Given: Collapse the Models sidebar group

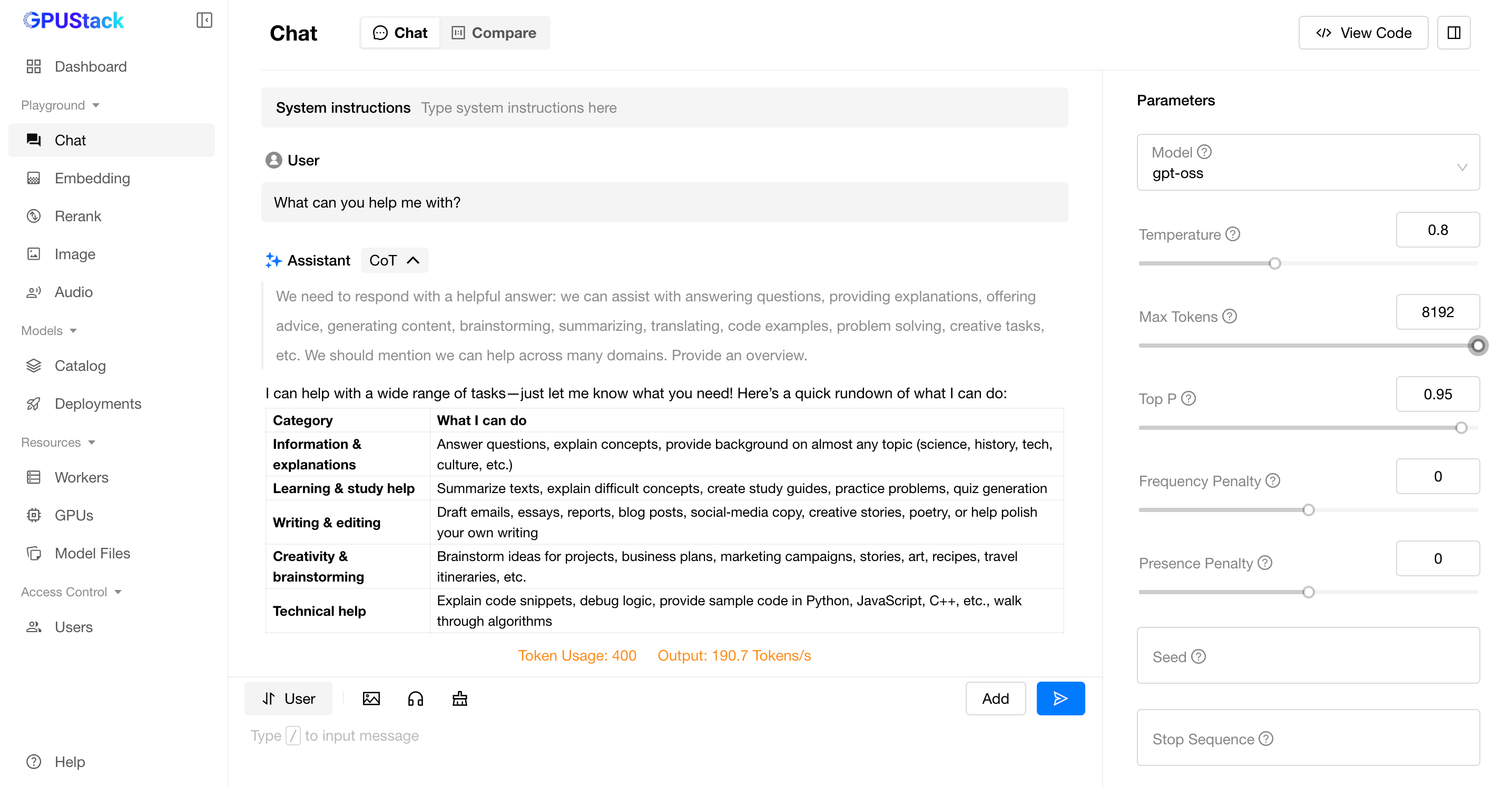Looking at the screenshot, I should (x=50, y=330).
